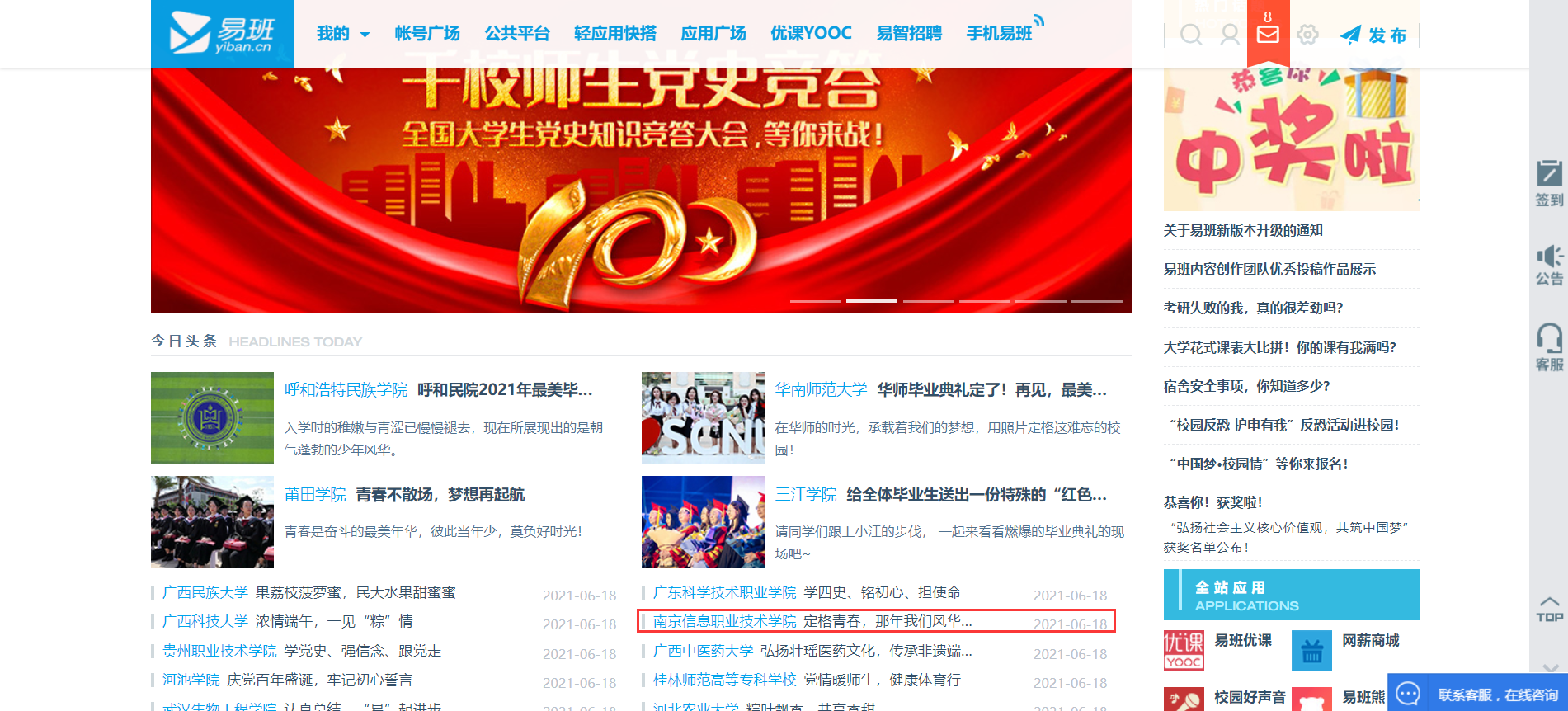Image resolution: width=1568 pixels, height=711 pixels.
Task: Open the user profile icon
Action: [1229, 35]
